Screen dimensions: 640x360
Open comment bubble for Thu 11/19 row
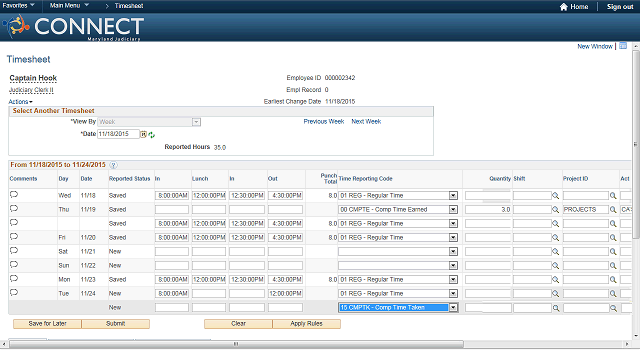click(x=14, y=209)
